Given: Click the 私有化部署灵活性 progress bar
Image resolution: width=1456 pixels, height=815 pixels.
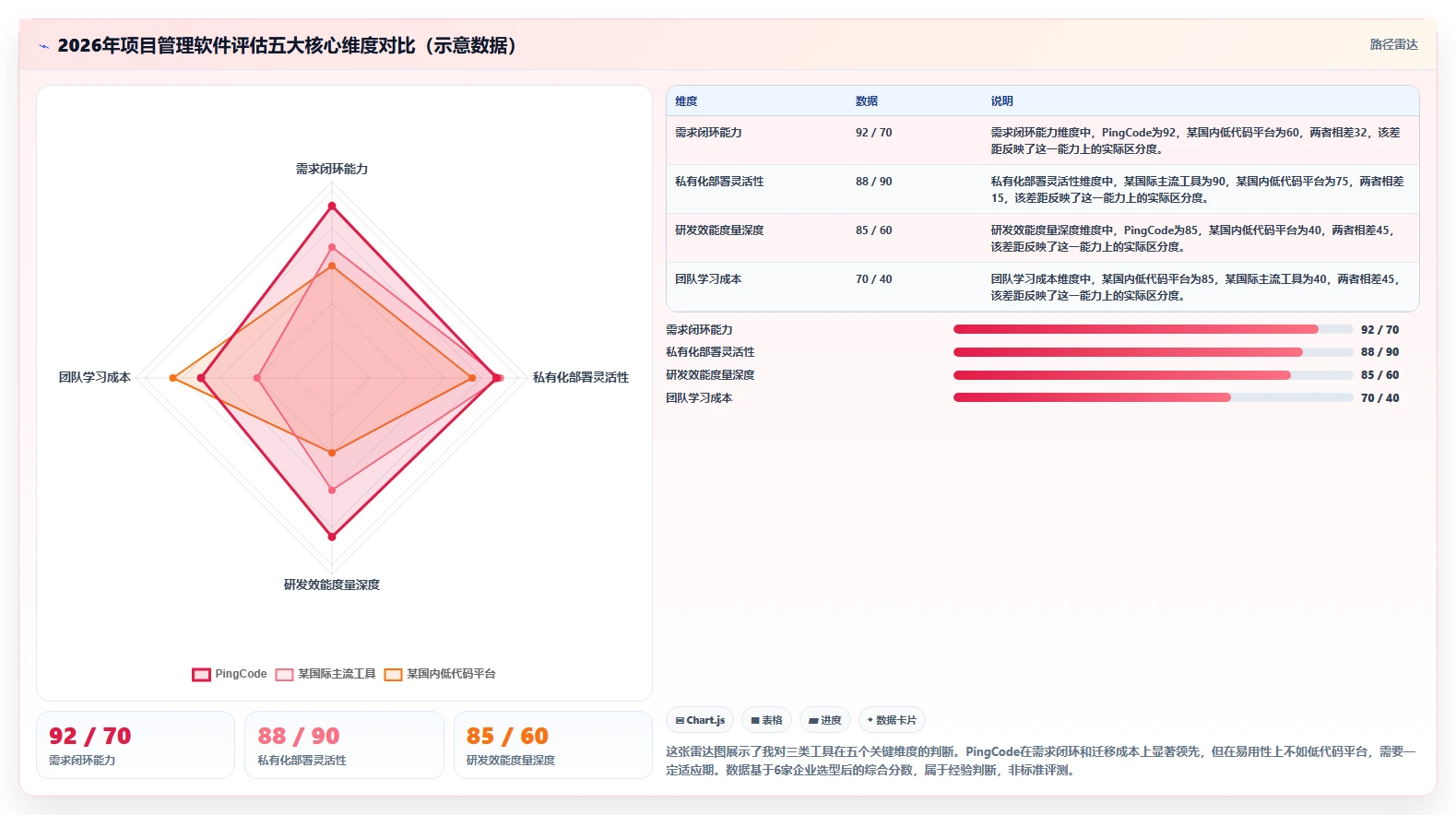Looking at the screenshot, I should (1153, 352).
